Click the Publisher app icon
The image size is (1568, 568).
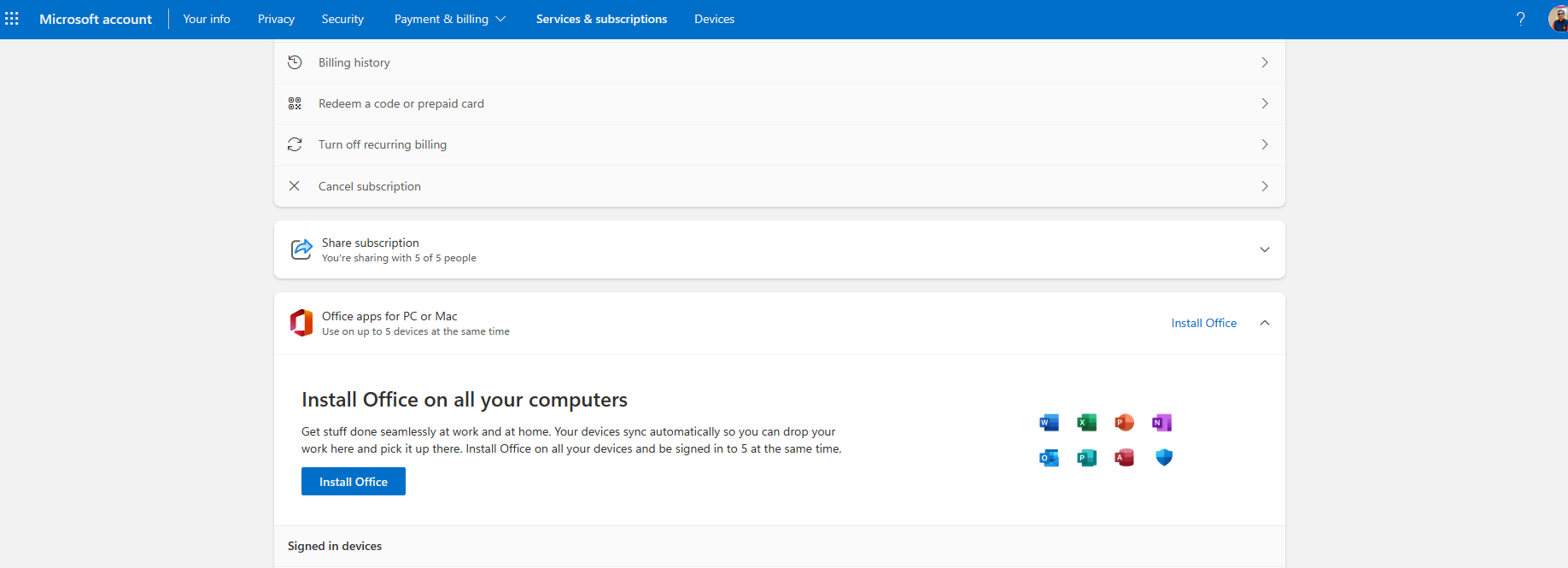pos(1086,458)
